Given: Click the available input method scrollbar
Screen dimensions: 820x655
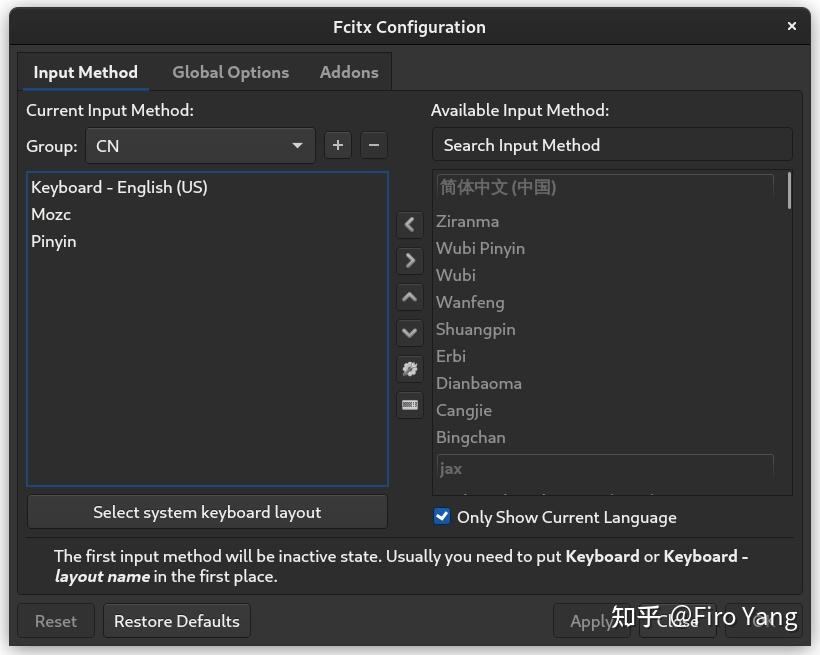Looking at the screenshot, I should pos(790,190).
